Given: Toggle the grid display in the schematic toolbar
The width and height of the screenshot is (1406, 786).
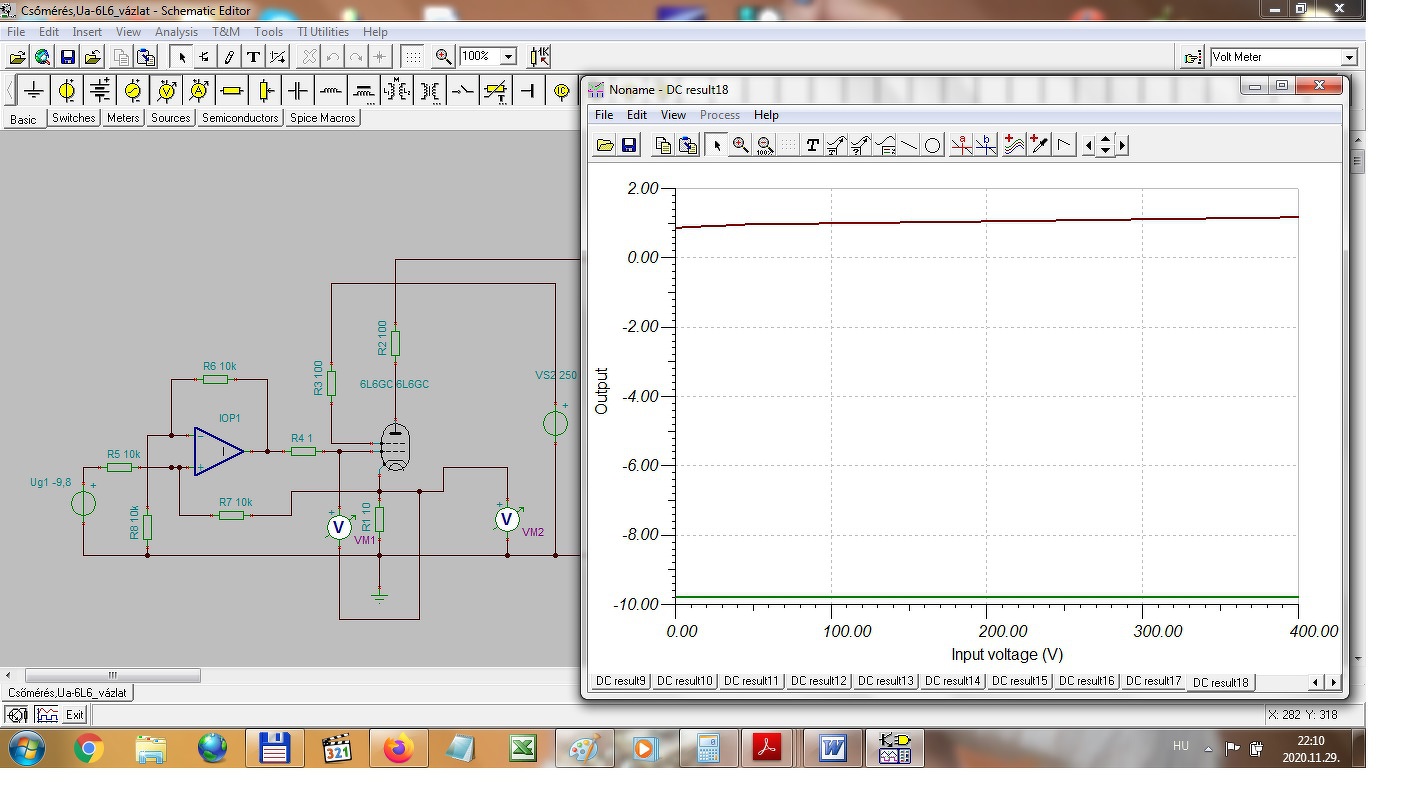Looking at the screenshot, I should click(x=412, y=57).
